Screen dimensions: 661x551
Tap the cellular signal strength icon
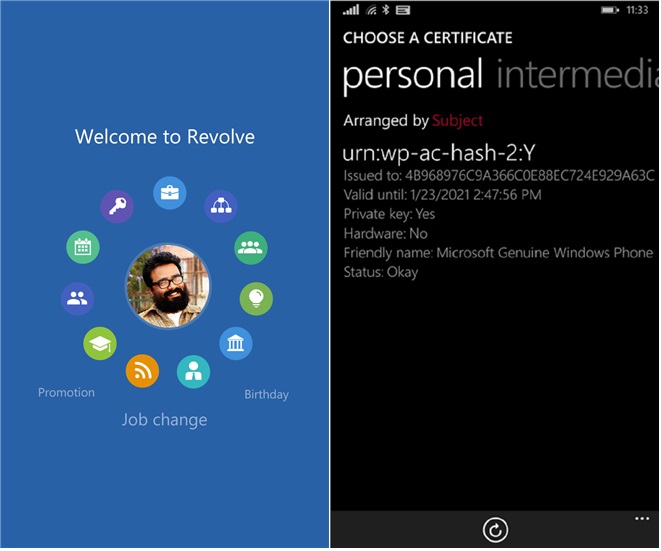351,10
